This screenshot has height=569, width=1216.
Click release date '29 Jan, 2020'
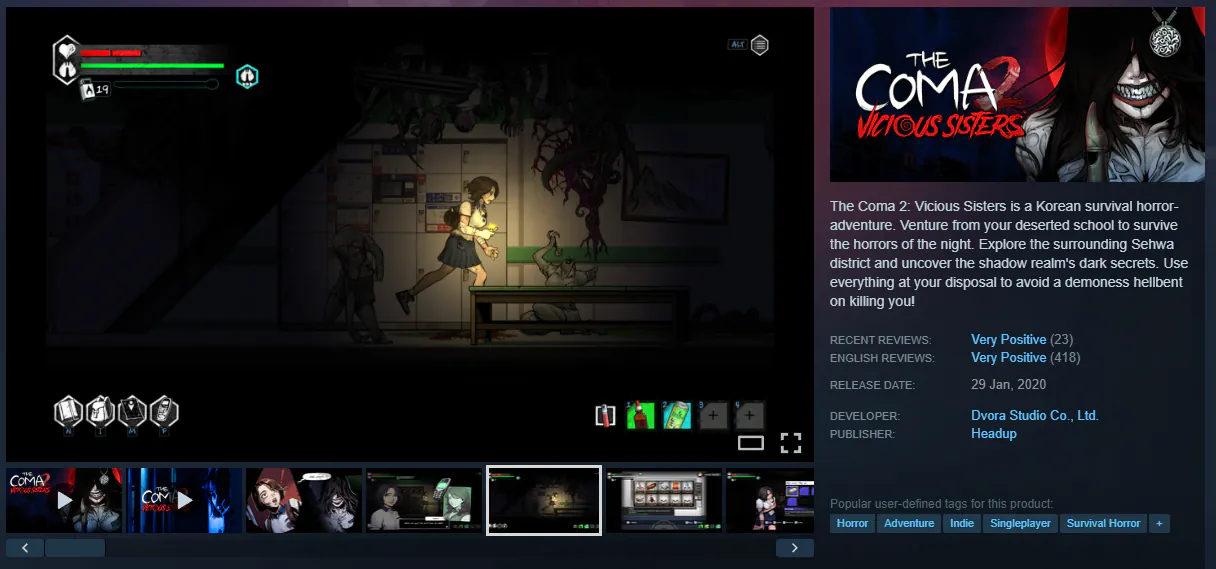(1009, 384)
